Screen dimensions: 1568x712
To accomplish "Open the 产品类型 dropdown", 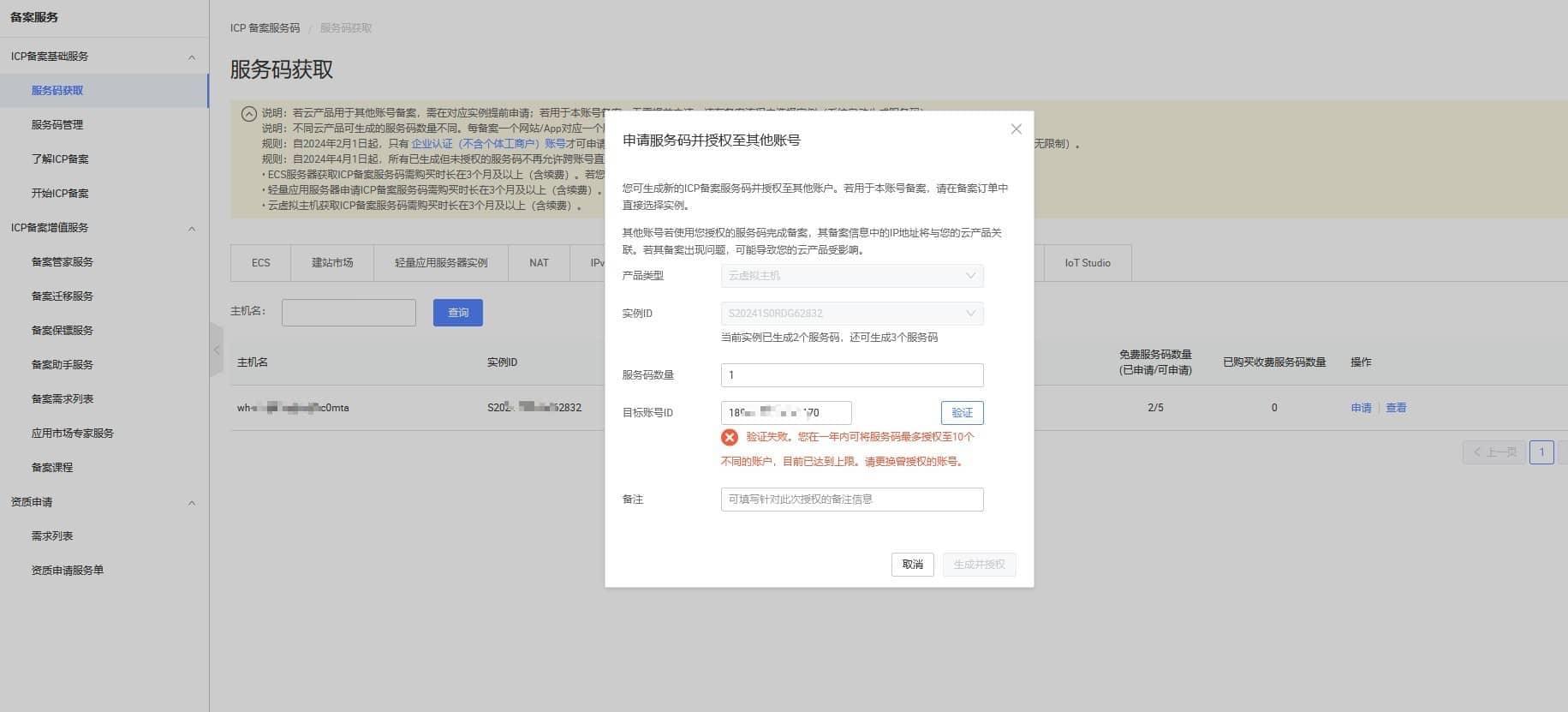I will coord(851,276).
